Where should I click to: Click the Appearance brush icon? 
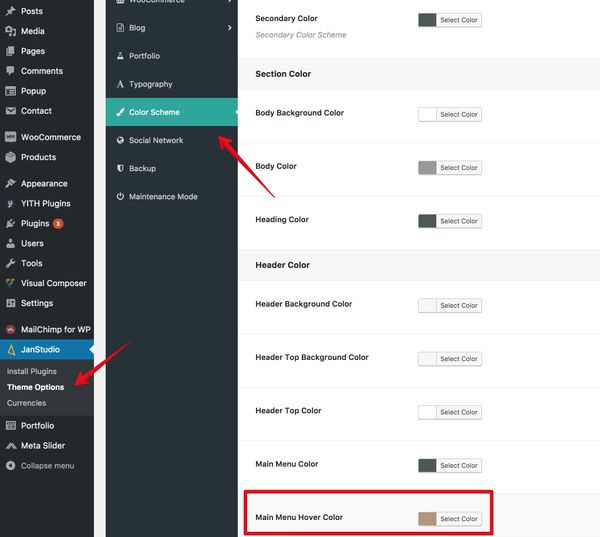pos(11,184)
